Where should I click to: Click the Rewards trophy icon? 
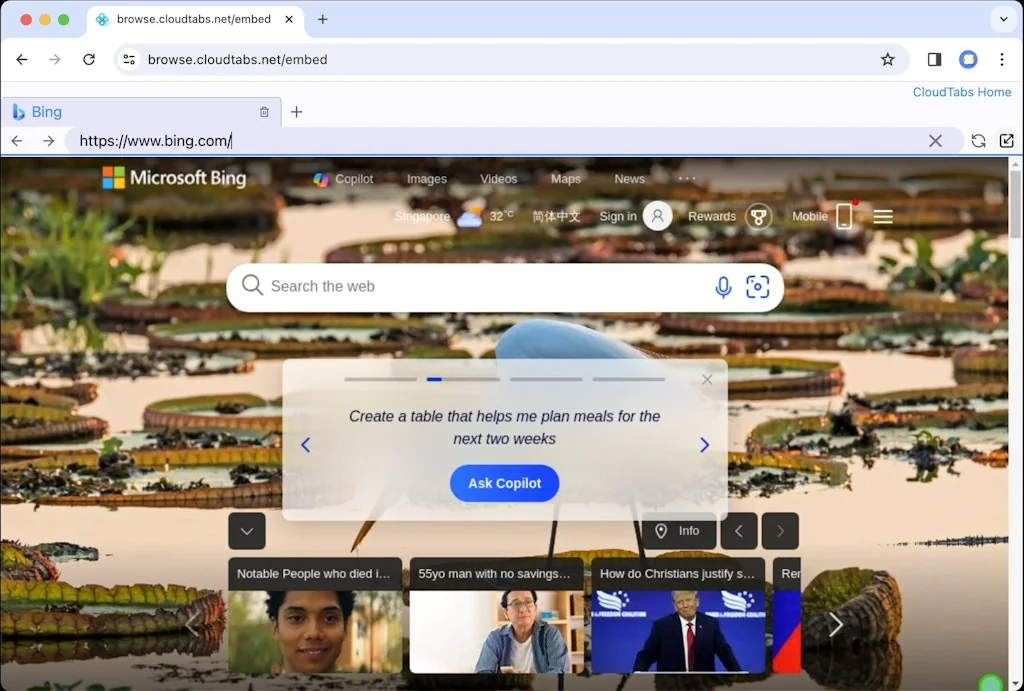759,216
